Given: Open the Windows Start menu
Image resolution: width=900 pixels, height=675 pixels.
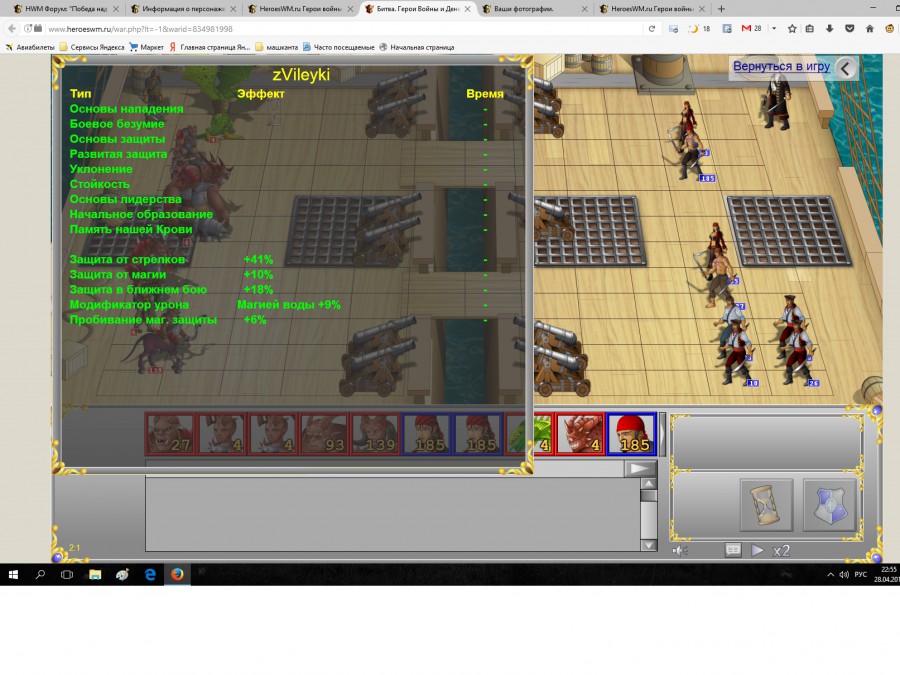Looking at the screenshot, I should click(13, 575).
